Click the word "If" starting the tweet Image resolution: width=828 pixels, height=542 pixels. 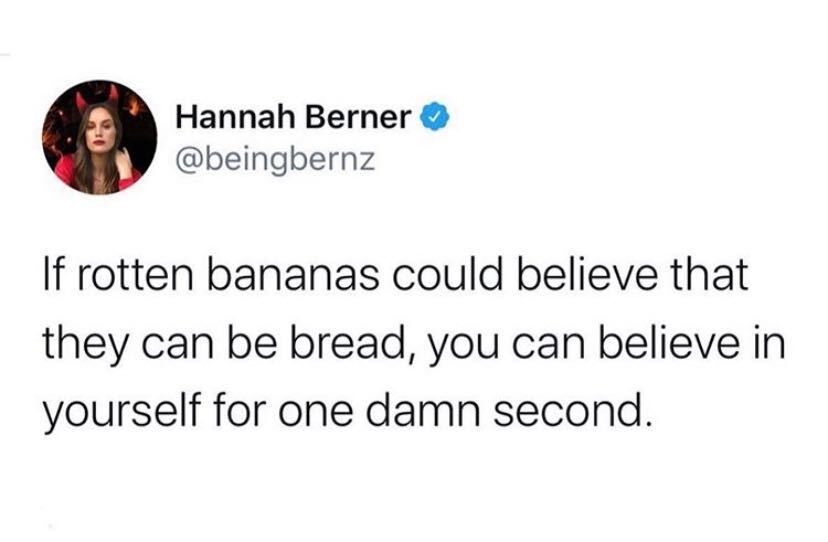tap(56, 275)
